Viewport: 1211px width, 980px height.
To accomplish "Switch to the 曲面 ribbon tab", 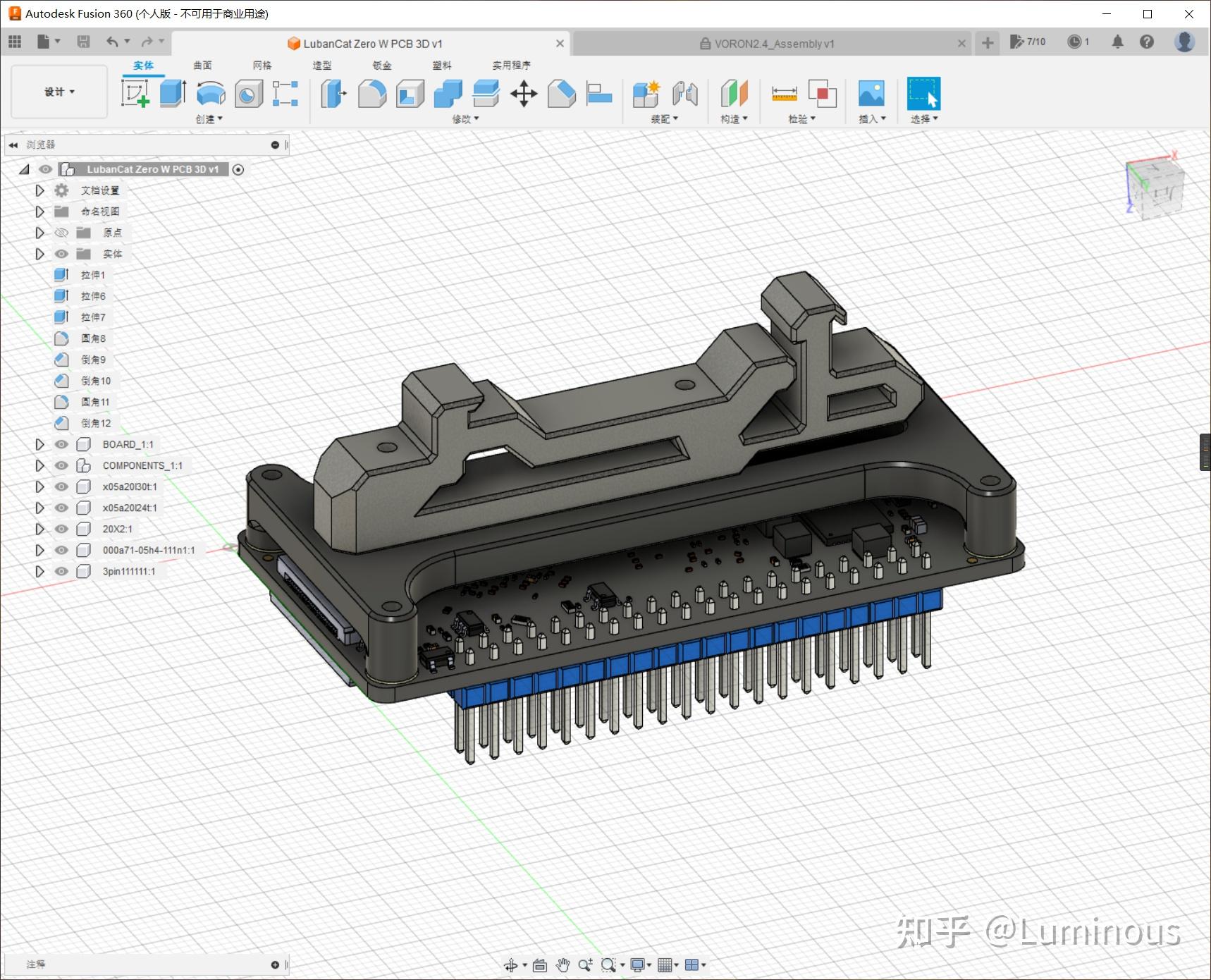I will pyautogui.click(x=202, y=65).
